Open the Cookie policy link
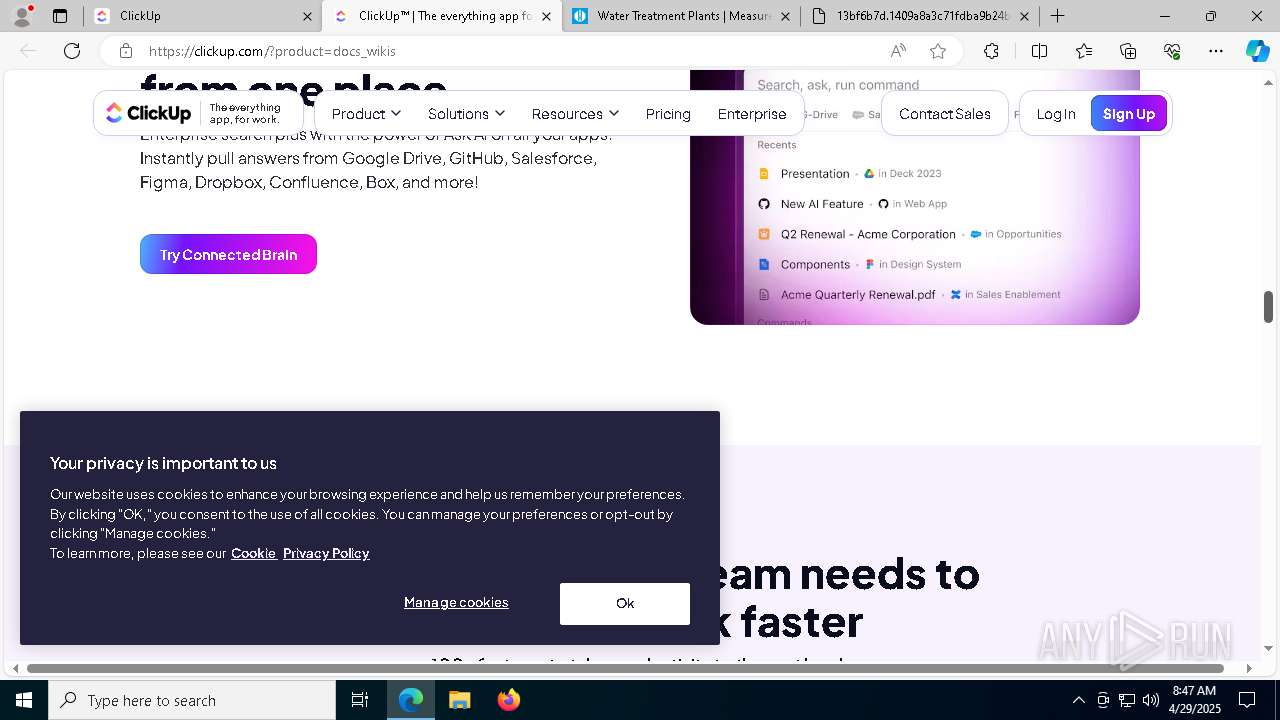Screen dimensions: 1280x720 coord(254,553)
